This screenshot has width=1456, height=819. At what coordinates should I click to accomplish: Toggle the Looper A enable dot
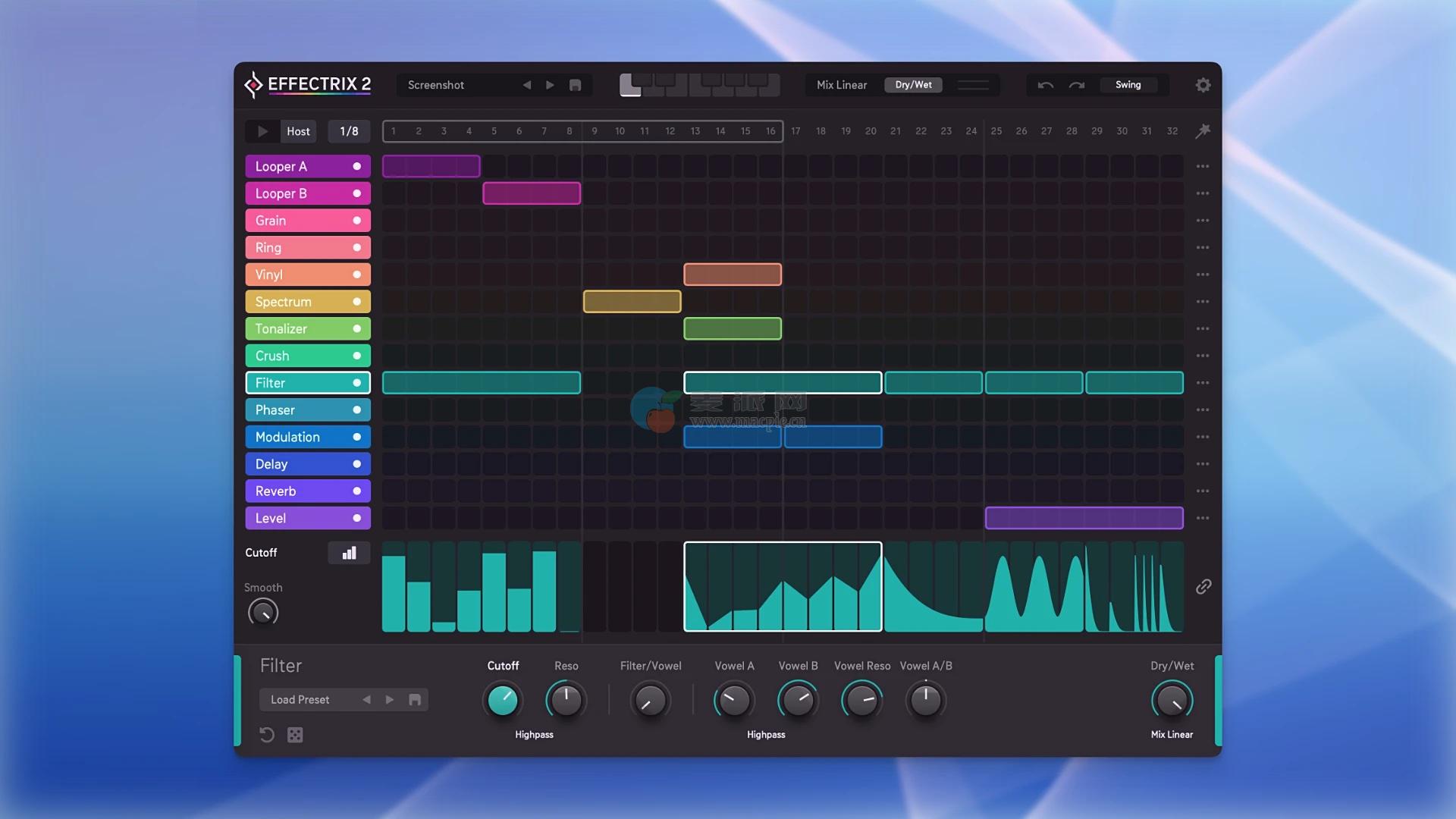coord(356,166)
